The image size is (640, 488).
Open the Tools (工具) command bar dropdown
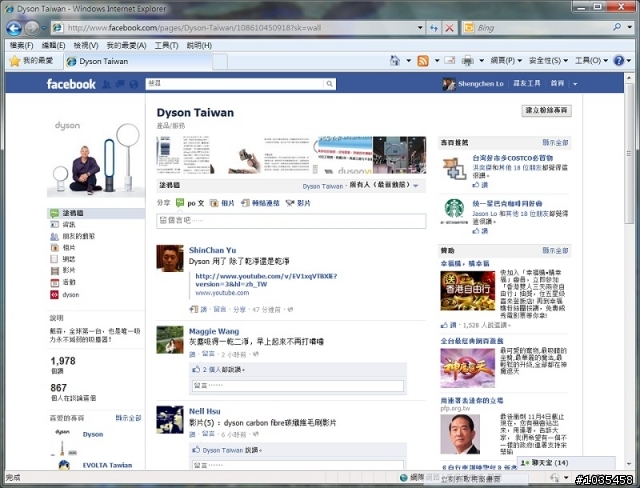click(591, 60)
